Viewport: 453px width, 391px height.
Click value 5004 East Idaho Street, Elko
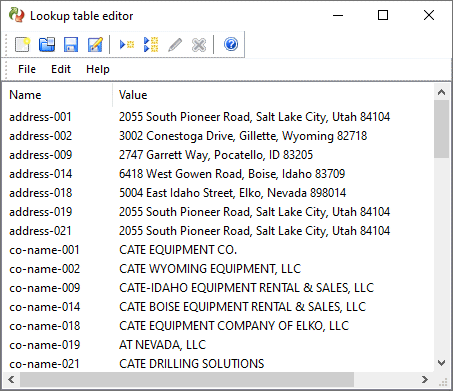(232, 193)
